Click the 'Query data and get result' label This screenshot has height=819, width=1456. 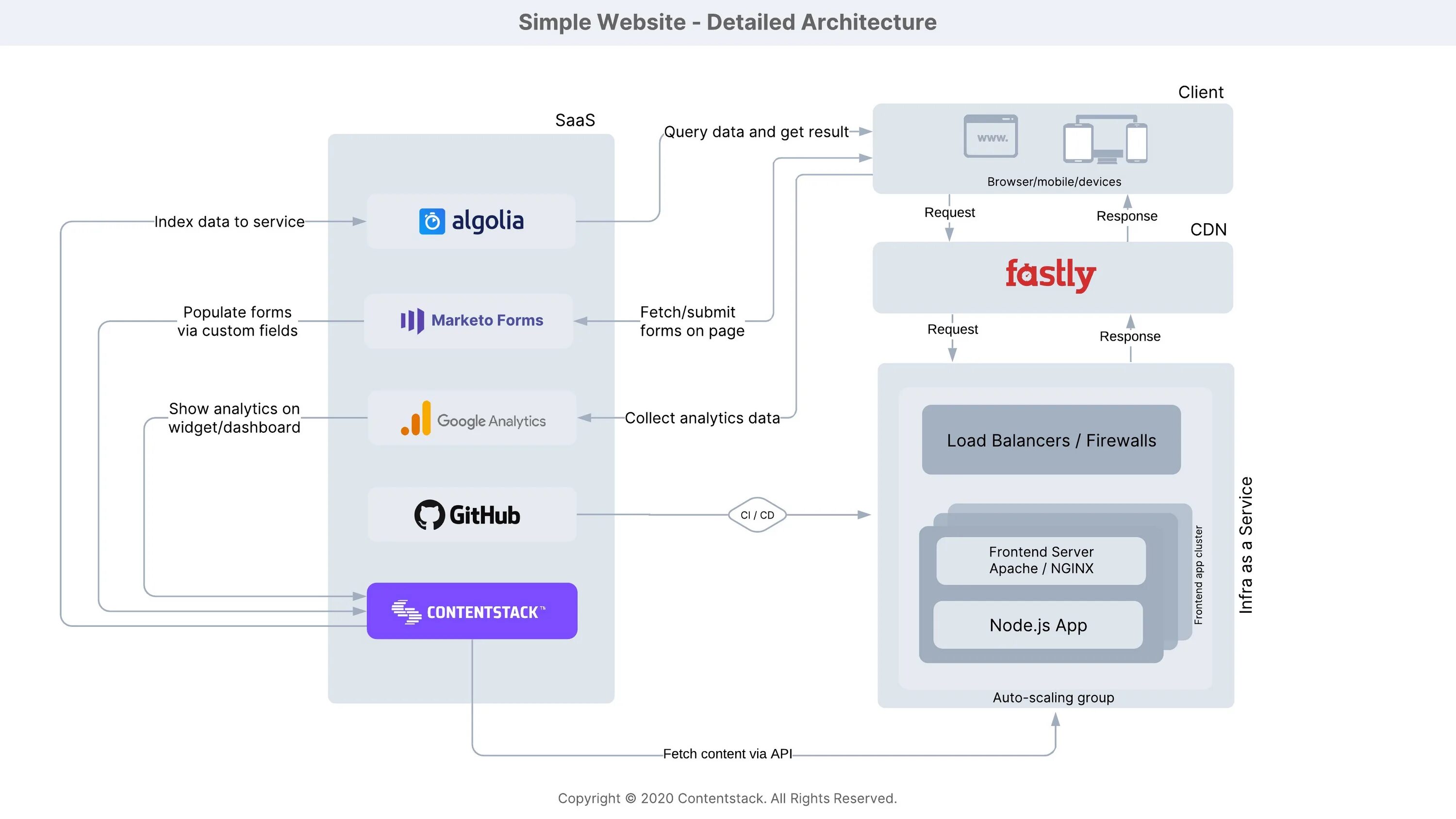(x=756, y=131)
